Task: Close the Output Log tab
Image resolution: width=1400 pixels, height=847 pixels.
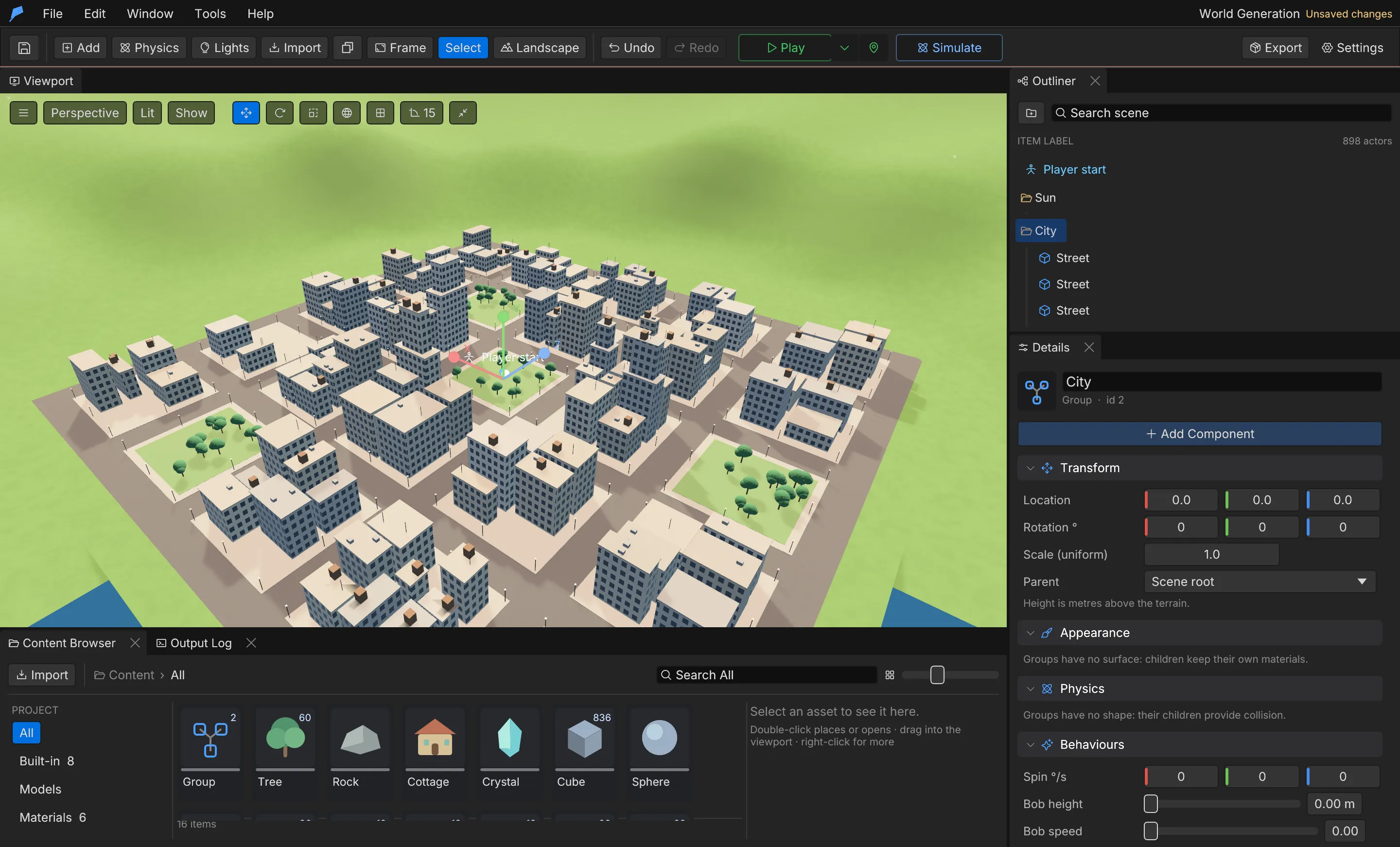Action: (251, 642)
